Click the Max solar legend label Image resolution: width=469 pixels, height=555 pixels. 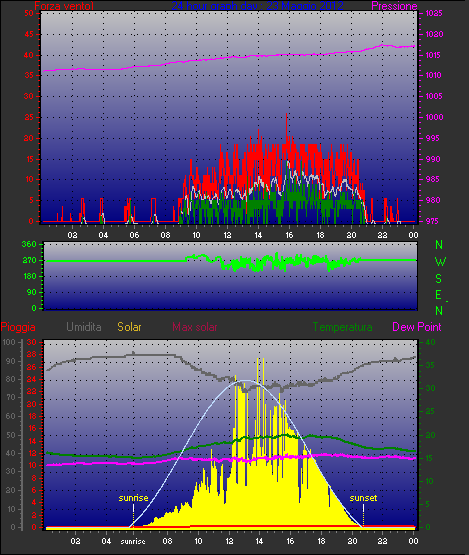[195, 327]
